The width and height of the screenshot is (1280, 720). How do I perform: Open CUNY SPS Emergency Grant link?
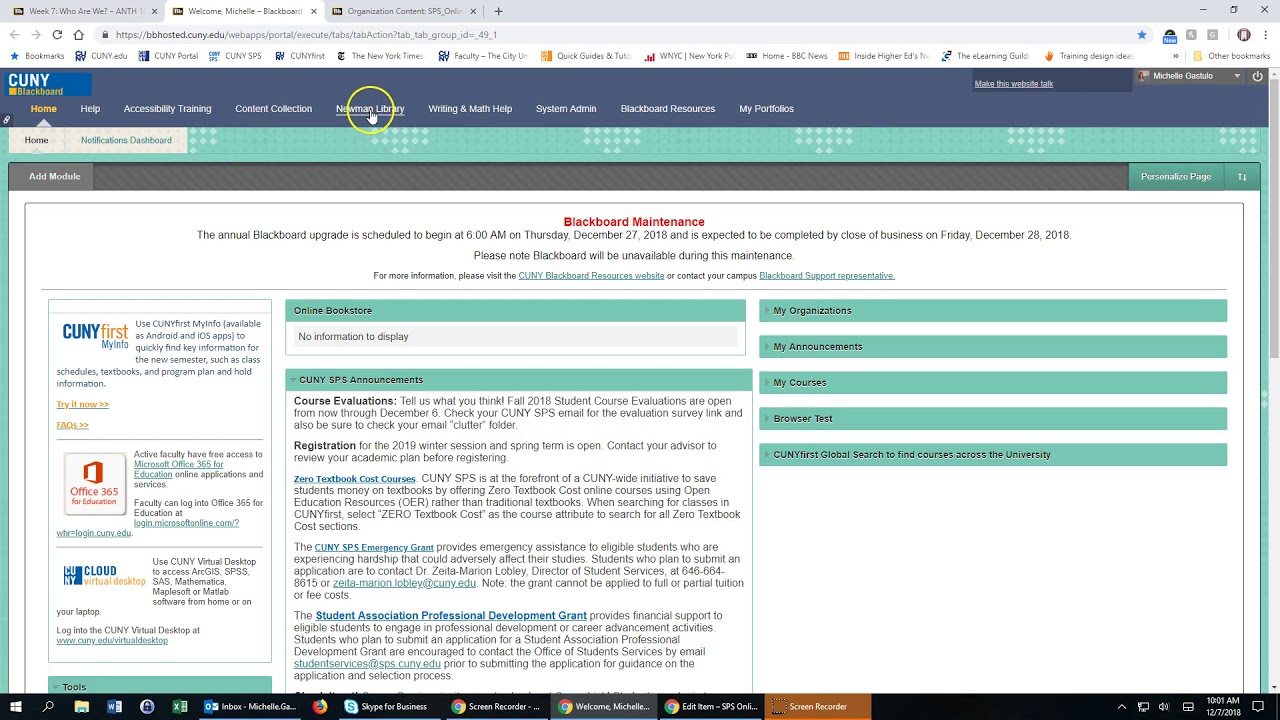point(374,548)
